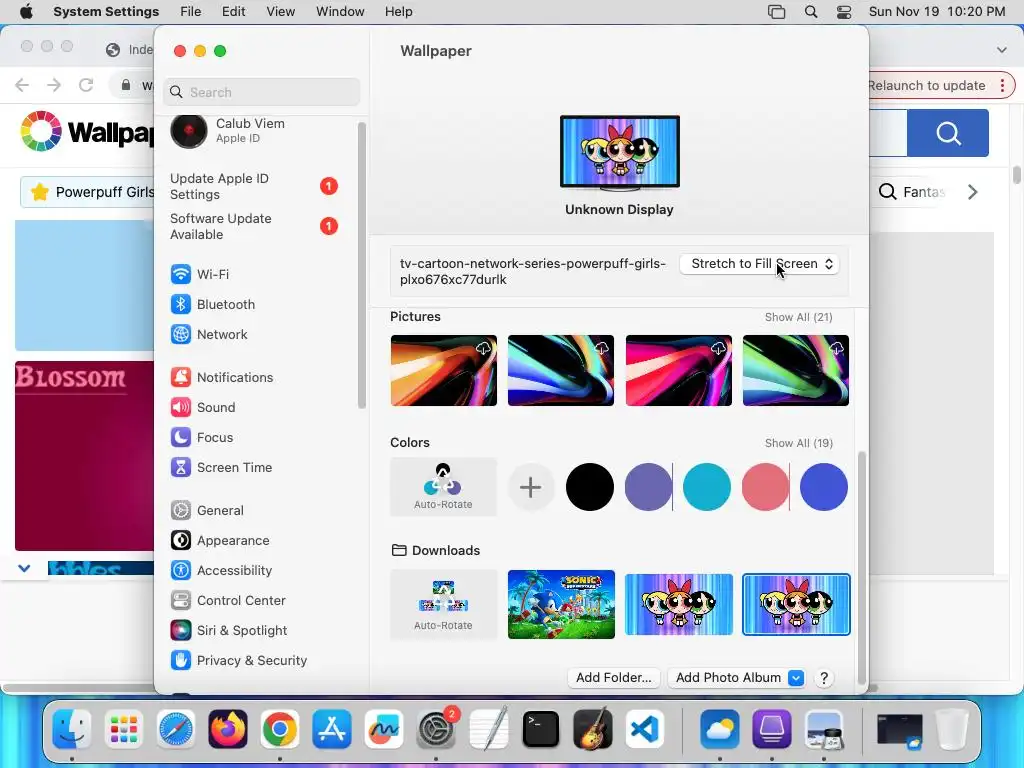This screenshot has width=1024, height=768.
Task: Open Wi-Fi settings in sidebar
Action: [199, 274]
